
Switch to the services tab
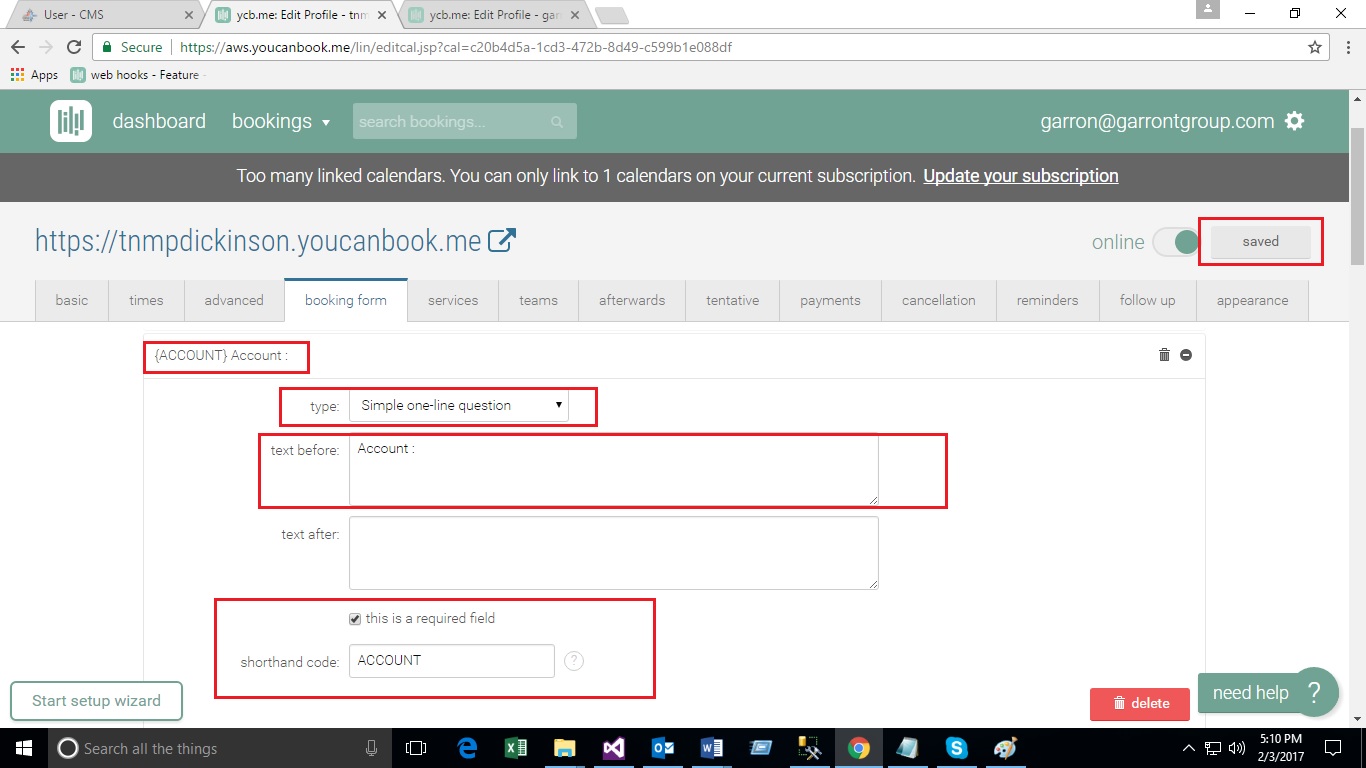(453, 300)
